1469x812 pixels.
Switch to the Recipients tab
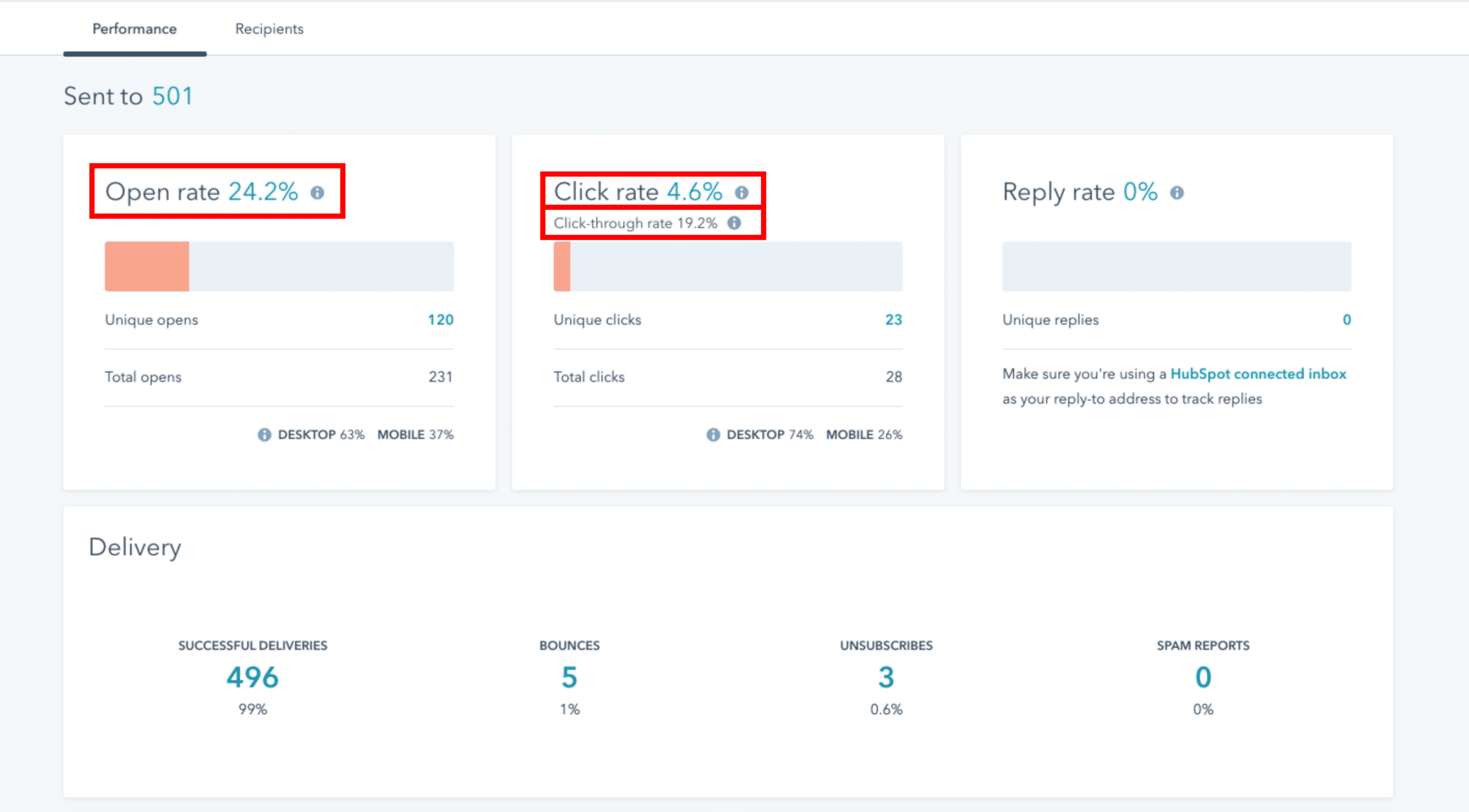(269, 29)
